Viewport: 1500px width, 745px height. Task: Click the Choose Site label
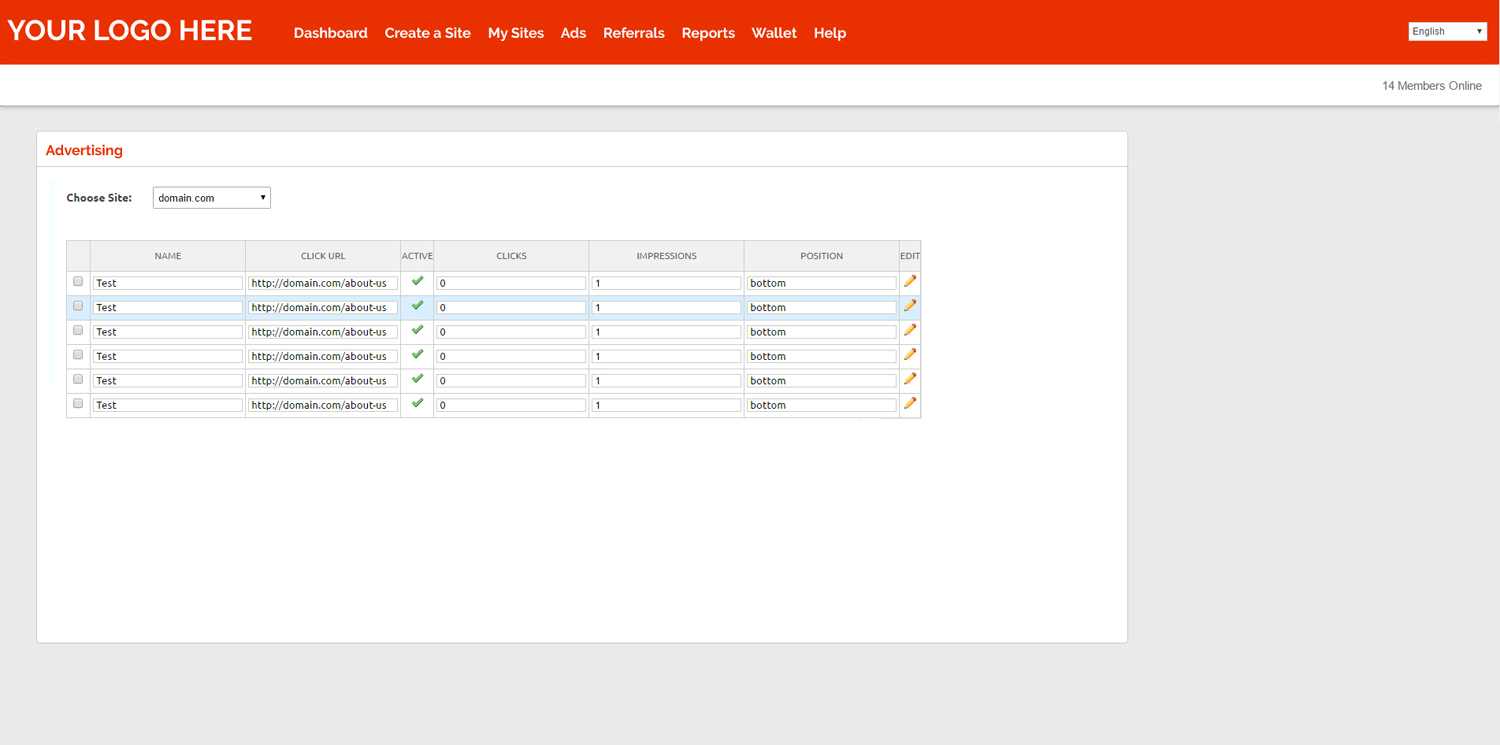pyautogui.click(x=99, y=198)
